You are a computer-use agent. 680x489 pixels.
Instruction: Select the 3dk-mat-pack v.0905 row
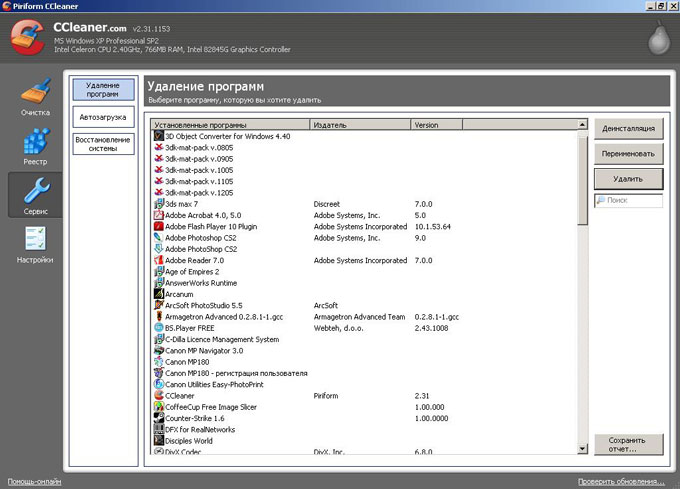click(364, 159)
